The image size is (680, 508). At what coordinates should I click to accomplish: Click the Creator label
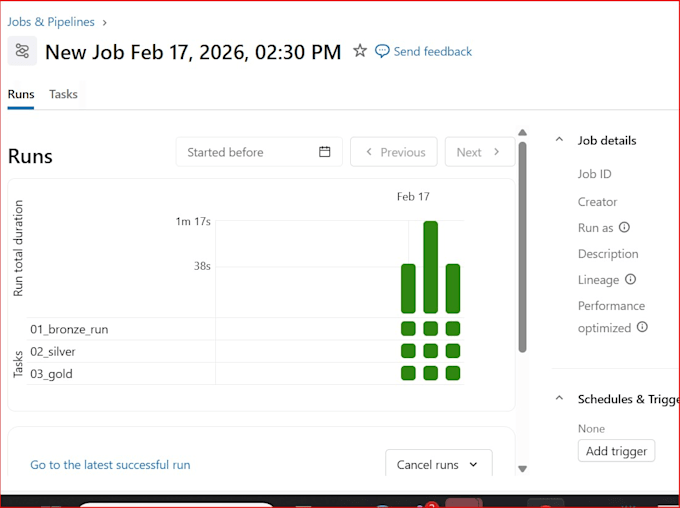(597, 202)
